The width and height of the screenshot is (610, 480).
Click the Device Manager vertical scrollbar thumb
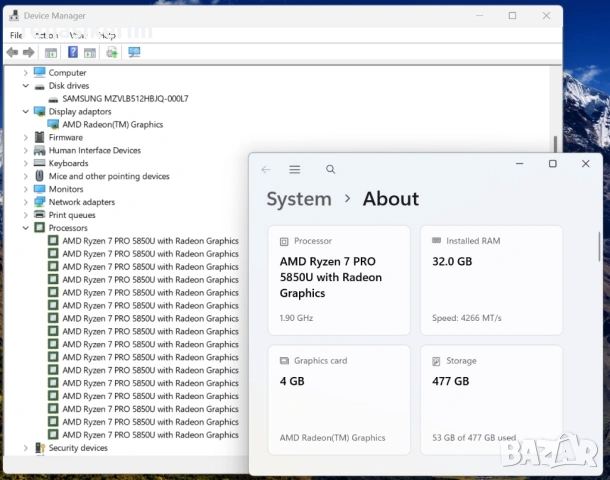pyautogui.click(x=555, y=144)
